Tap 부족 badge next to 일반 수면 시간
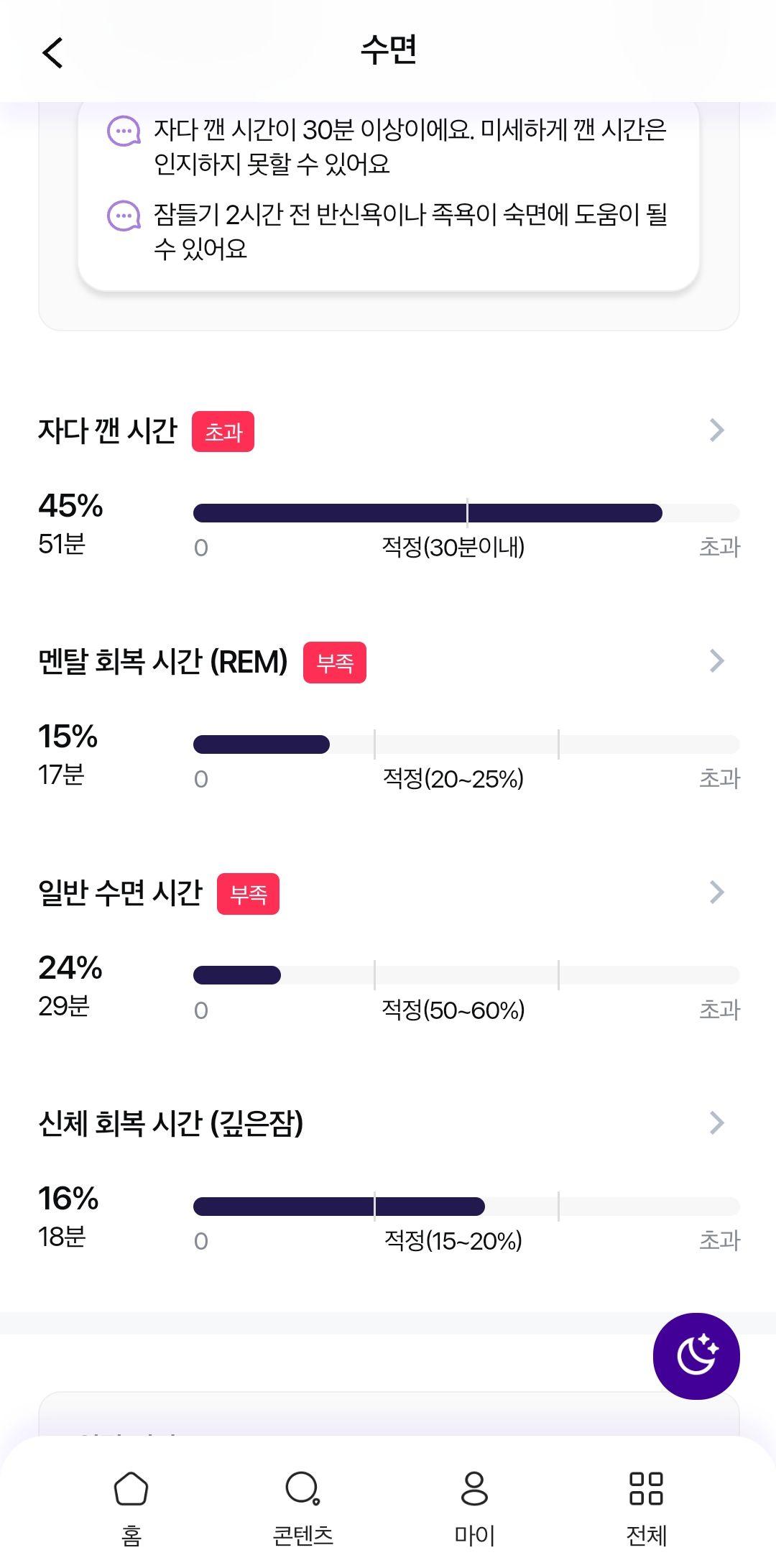This screenshot has height=1568, width=776. pos(248,894)
